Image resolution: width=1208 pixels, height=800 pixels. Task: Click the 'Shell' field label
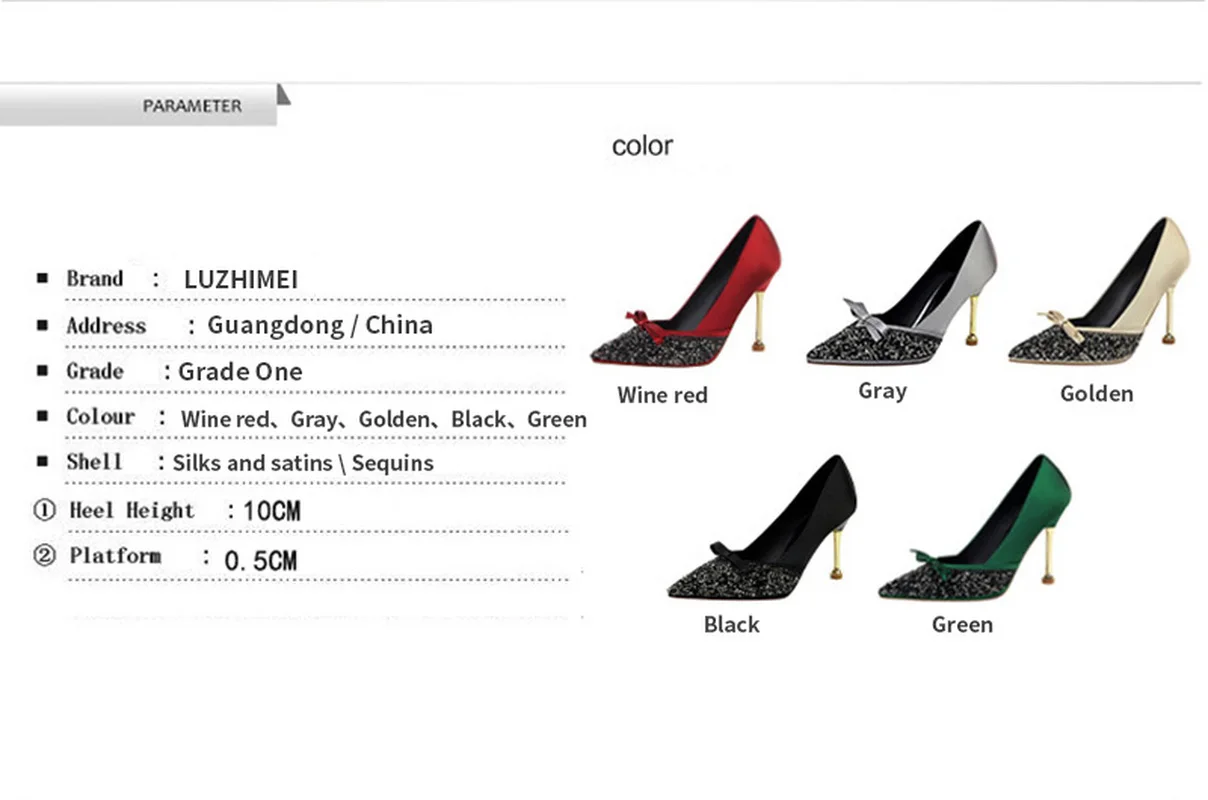(94, 462)
